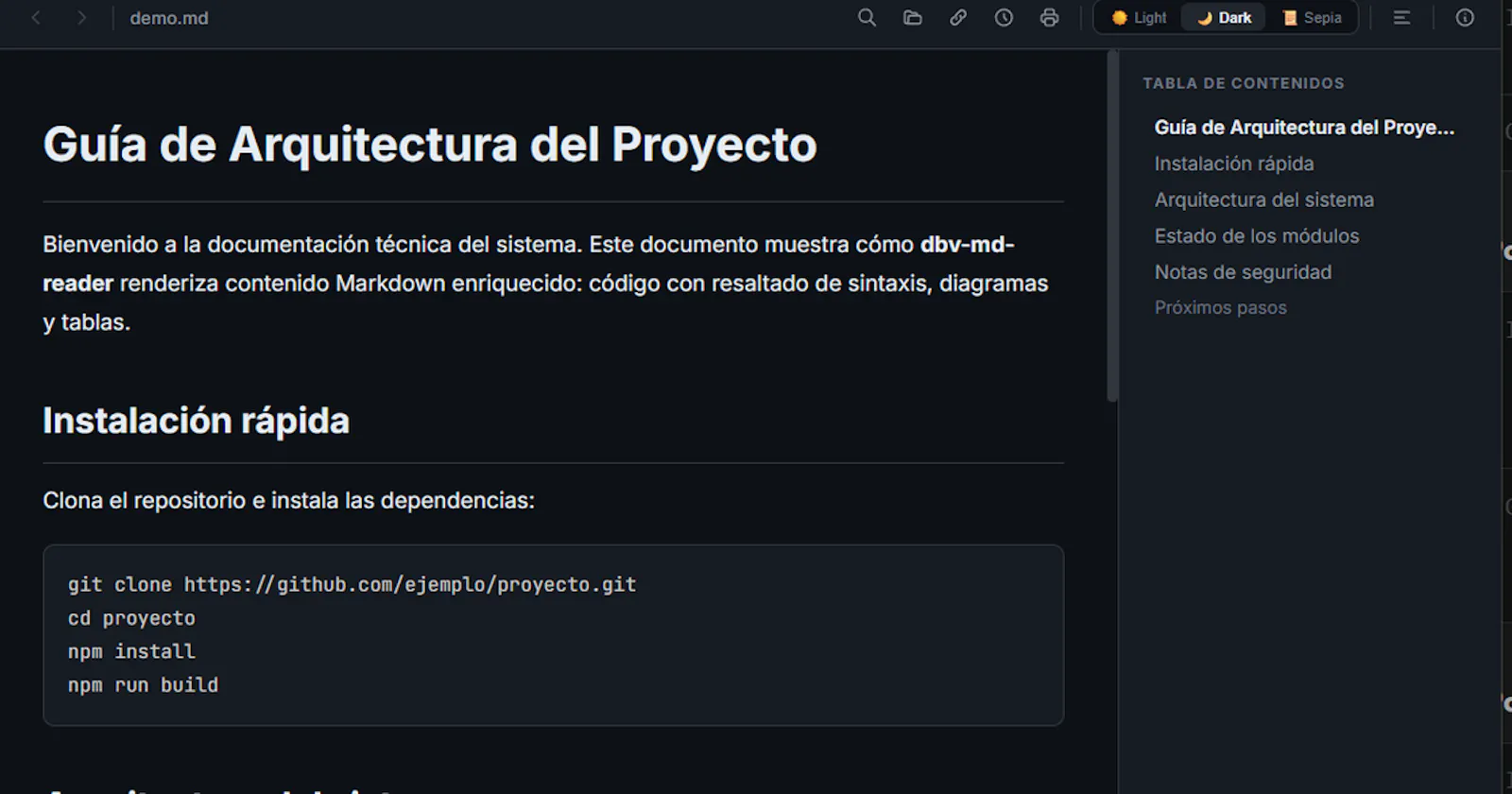Click the git clone command line

tap(352, 584)
